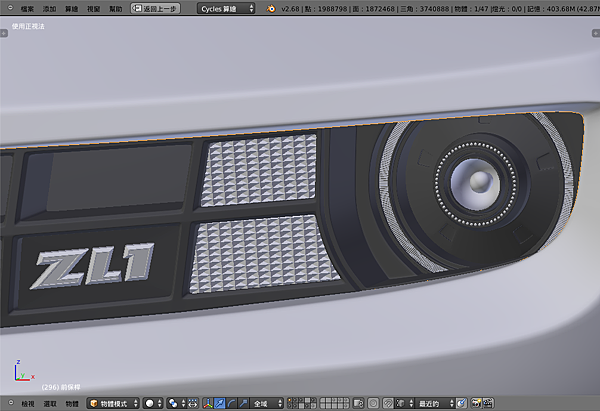Select the first highlighted layer button

pos(291,401)
